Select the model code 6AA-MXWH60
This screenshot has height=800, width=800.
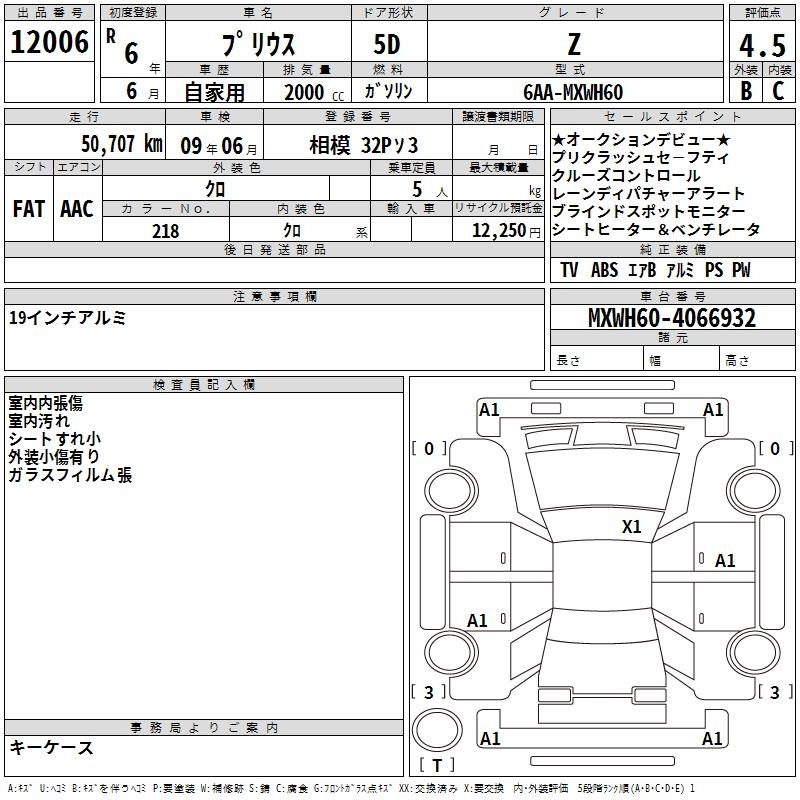pyautogui.click(x=573, y=92)
